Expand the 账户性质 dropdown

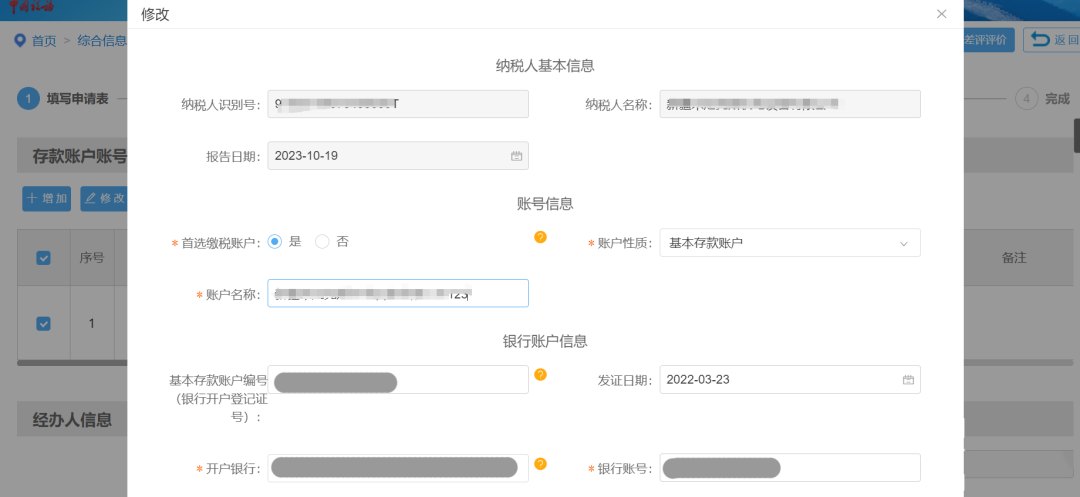pyautogui.click(x=790, y=243)
